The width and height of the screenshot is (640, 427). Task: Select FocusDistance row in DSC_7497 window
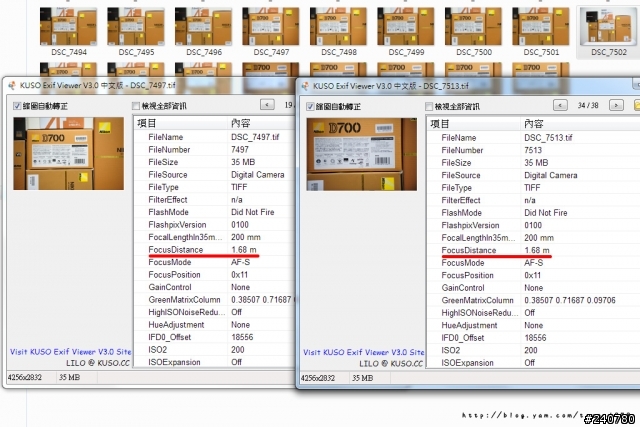[214, 249]
